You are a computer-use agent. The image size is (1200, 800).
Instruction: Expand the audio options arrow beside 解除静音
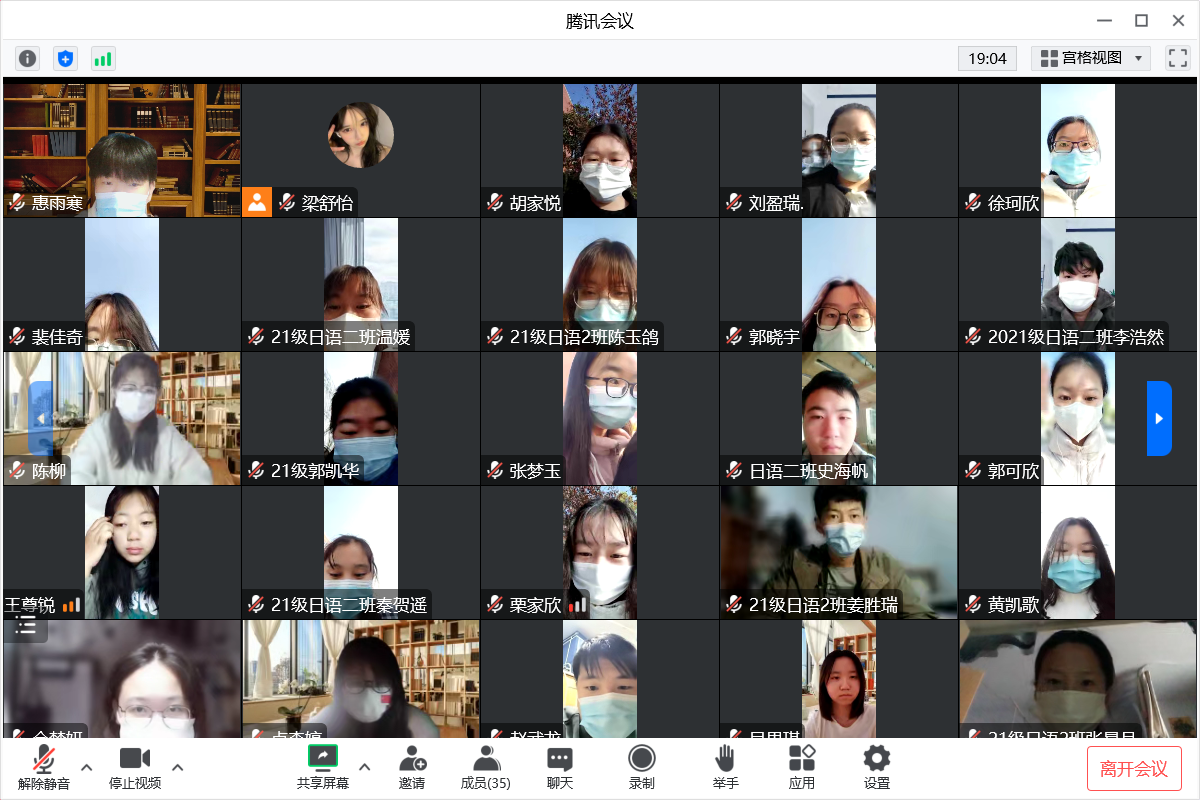87,767
